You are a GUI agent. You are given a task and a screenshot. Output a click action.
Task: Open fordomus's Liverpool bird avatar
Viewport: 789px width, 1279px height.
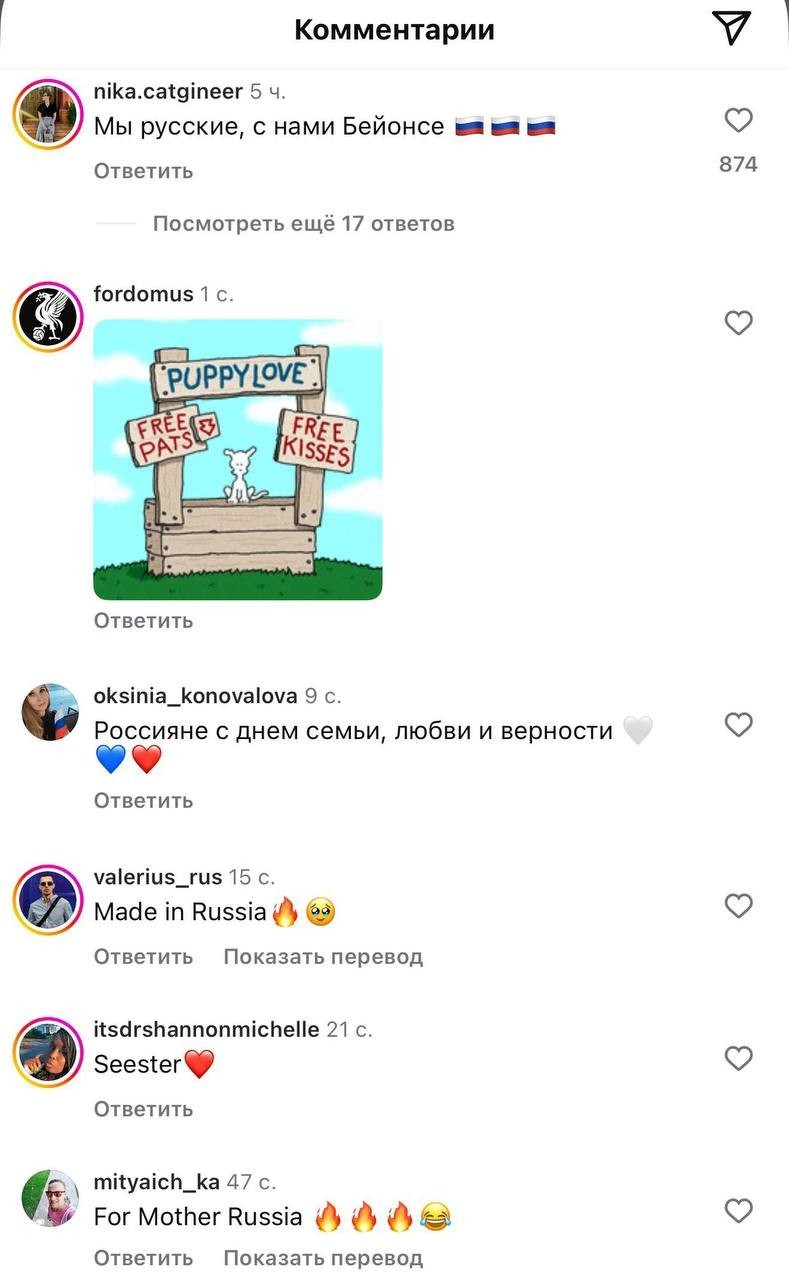[x=48, y=316]
